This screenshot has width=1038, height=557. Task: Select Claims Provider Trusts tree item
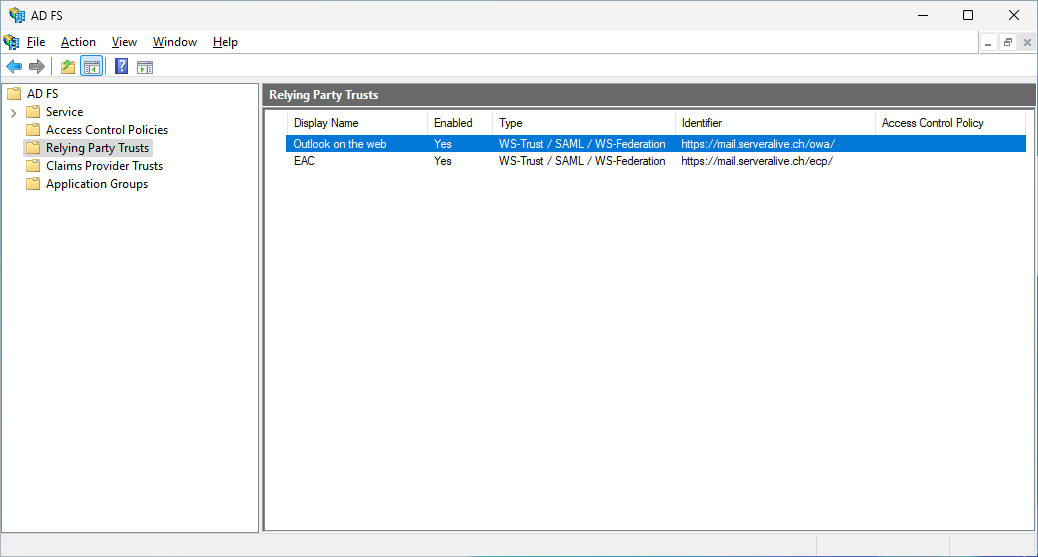(x=104, y=166)
